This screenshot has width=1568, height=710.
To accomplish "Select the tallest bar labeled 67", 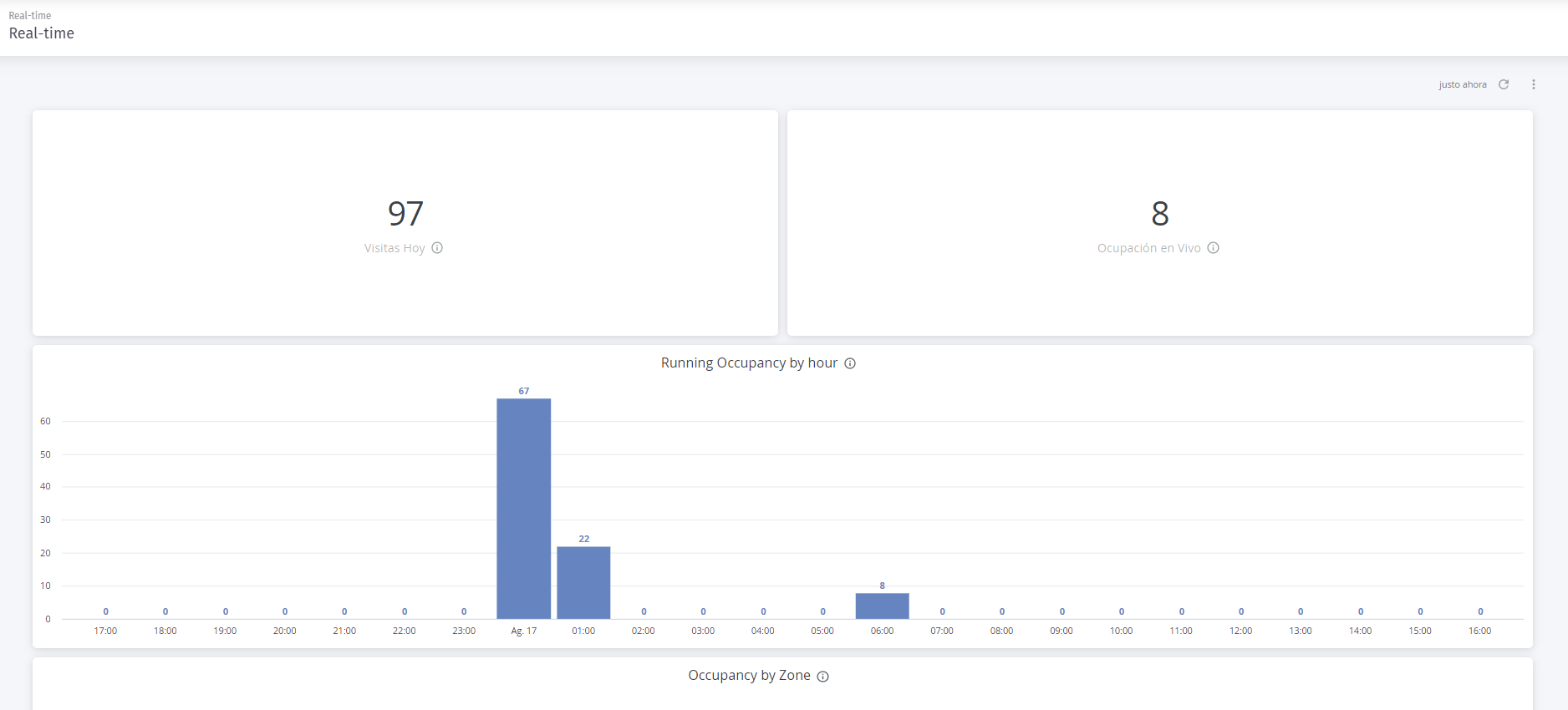I will click(524, 509).
